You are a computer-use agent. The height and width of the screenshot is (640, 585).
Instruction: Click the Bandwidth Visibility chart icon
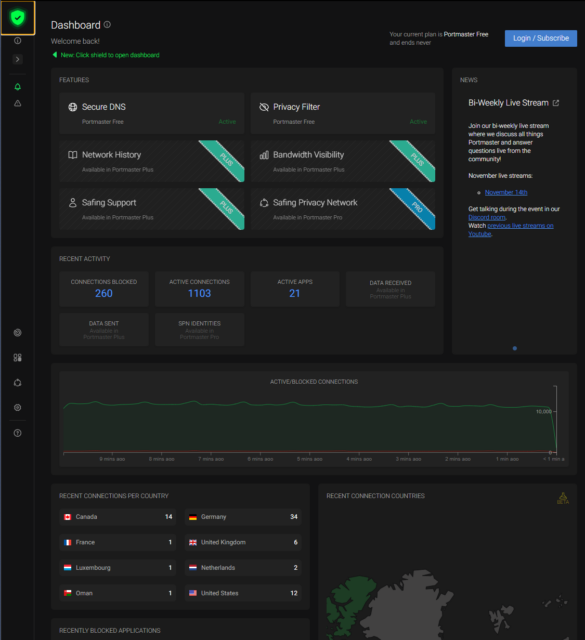264,155
